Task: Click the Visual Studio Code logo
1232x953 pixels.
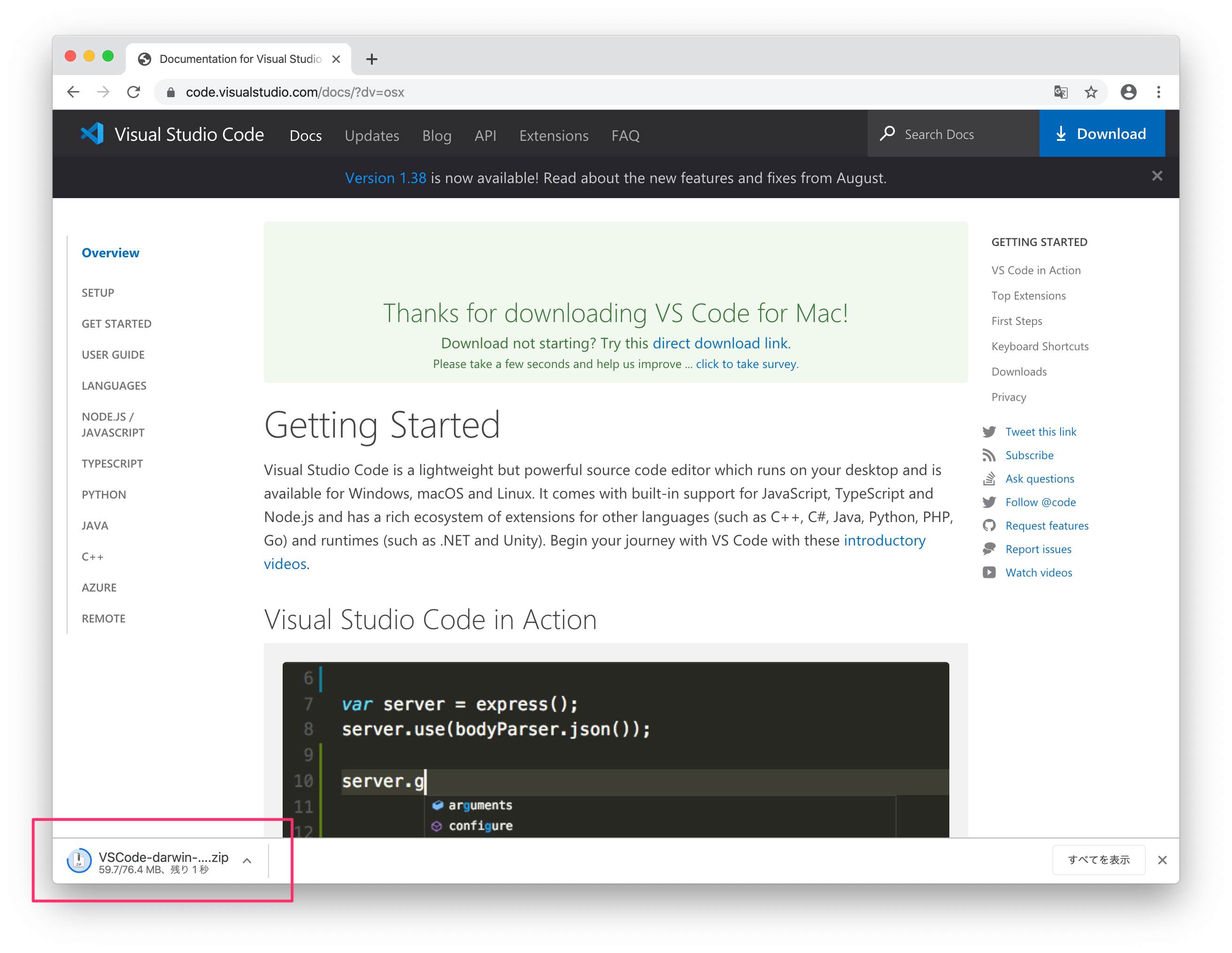Action: coord(92,134)
